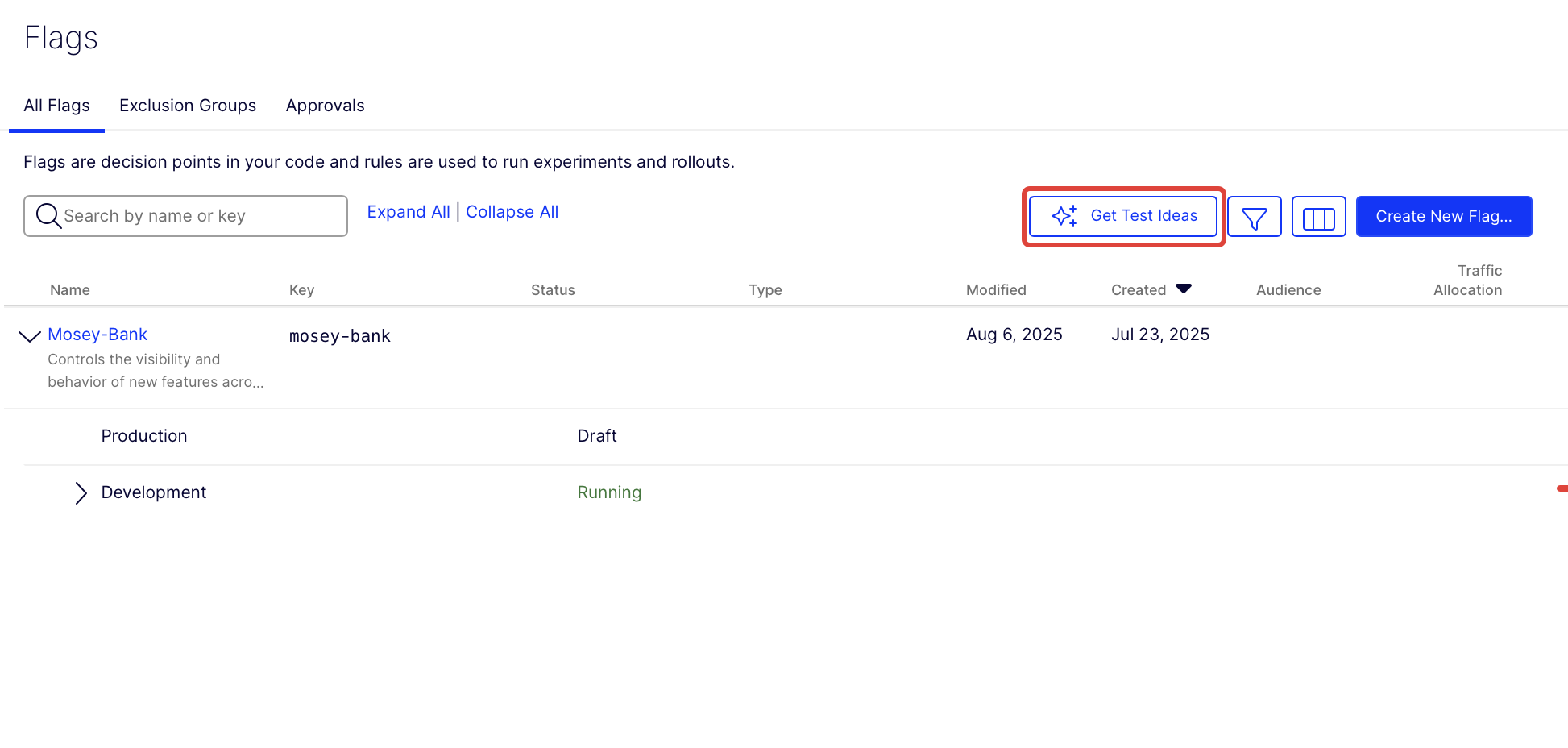The width and height of the screenshot is (1568, 748).
Task: Collapse the Mosey-Bank flag row
Action: tap(30, 336)
